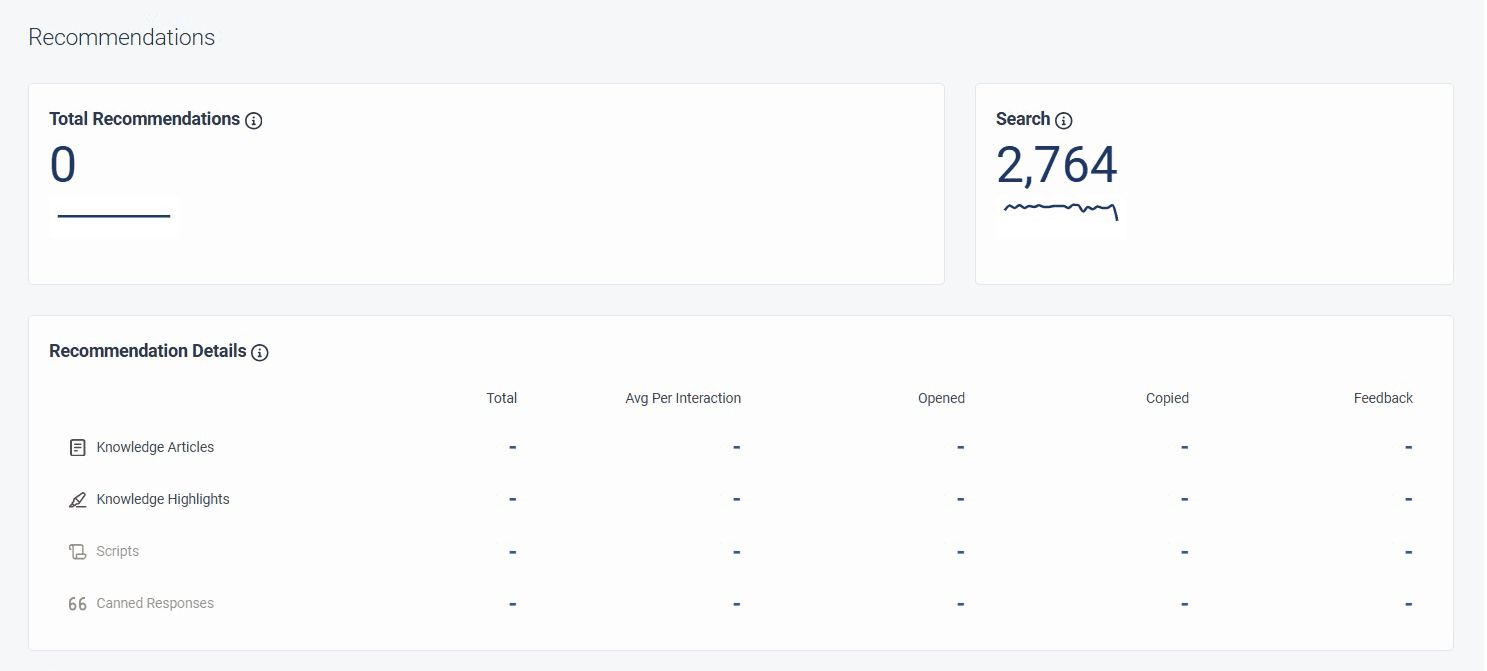This screenshot has width=1487, height=671.
Task: Click the Search sparkline trend chart
Action: coord(1060,211)
